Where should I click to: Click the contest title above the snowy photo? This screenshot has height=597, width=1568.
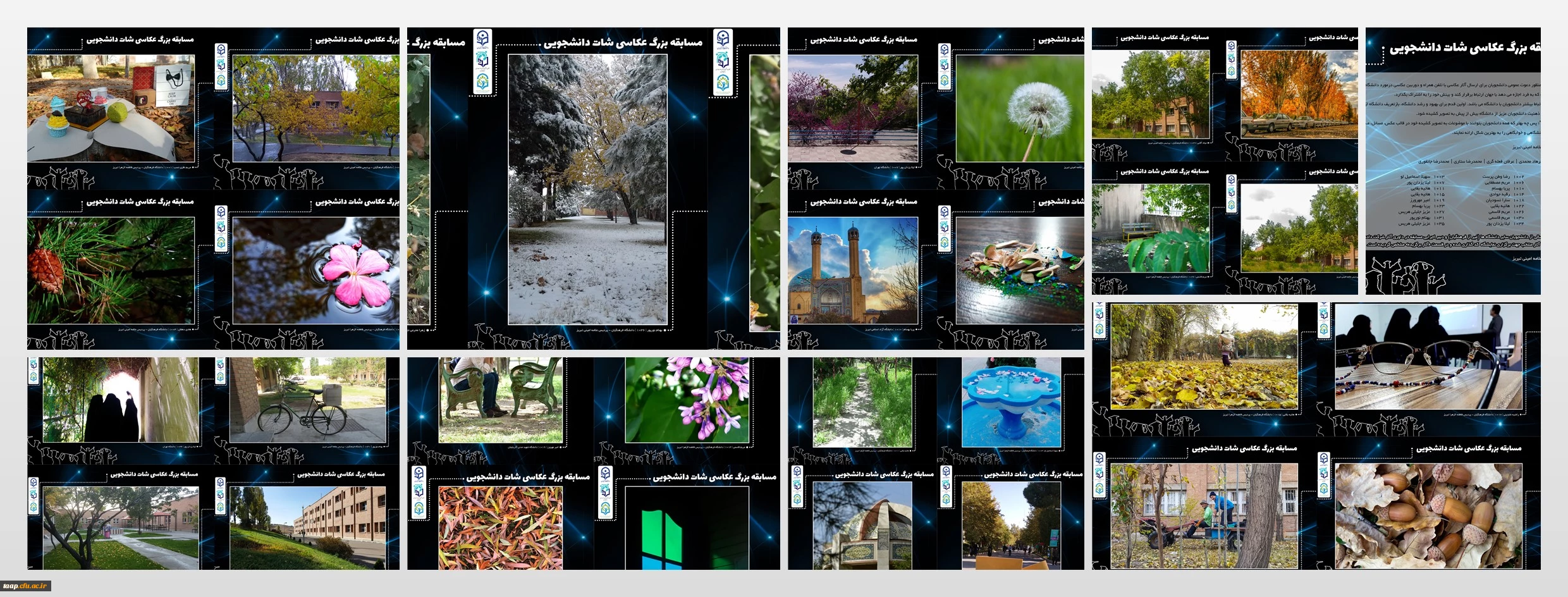tap(623, 43)
